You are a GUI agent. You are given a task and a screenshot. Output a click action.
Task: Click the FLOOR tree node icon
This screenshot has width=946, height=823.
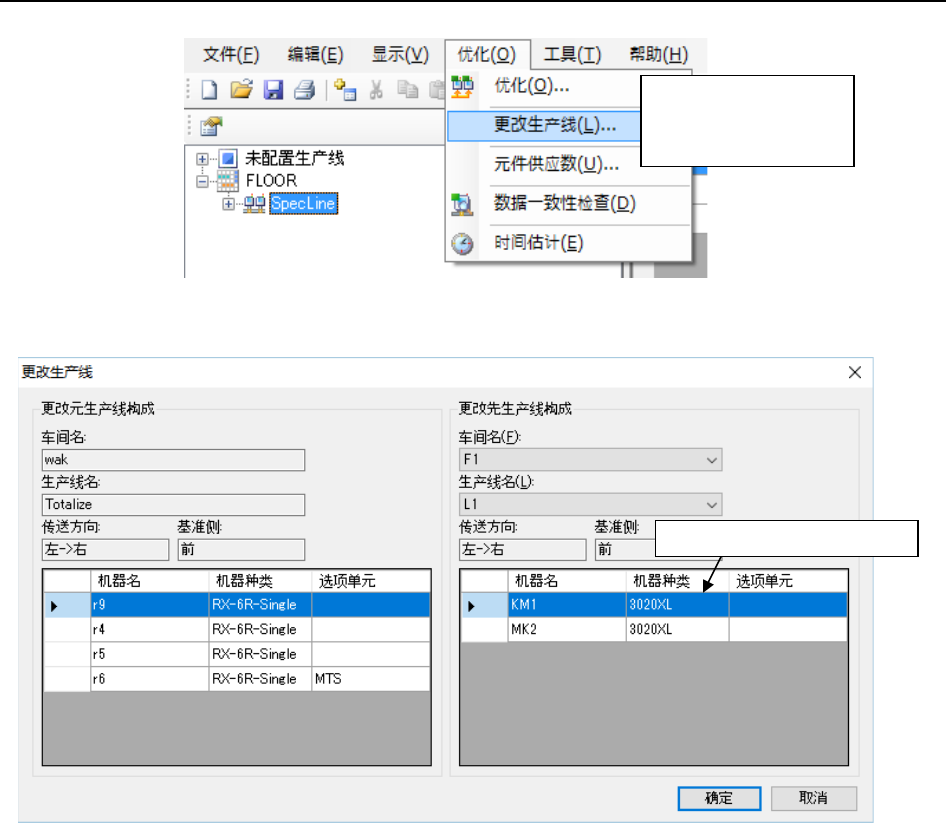pyautogui.click(x=227, y=180)
